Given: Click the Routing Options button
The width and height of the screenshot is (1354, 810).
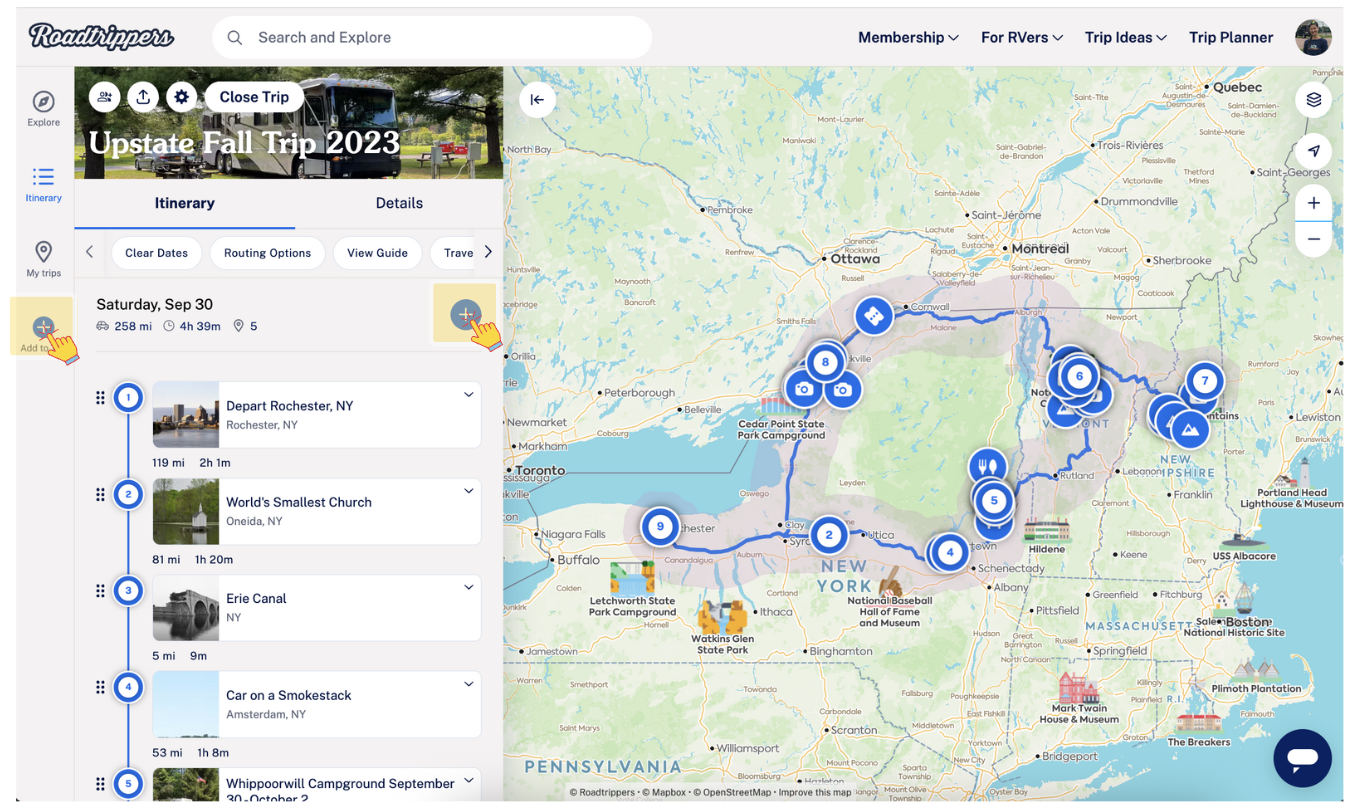Looking at the screenshot, I should [x=267, y=253].
